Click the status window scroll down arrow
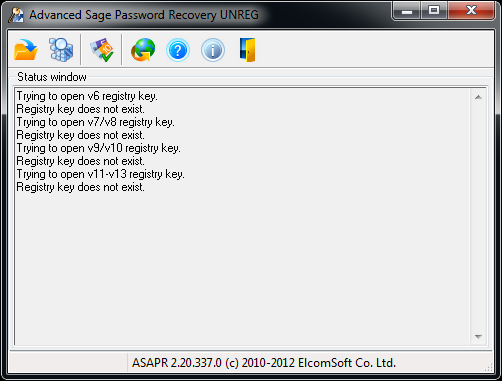Image resolution: width=502 pixels, height=381 pixels. tap(478, 337)
